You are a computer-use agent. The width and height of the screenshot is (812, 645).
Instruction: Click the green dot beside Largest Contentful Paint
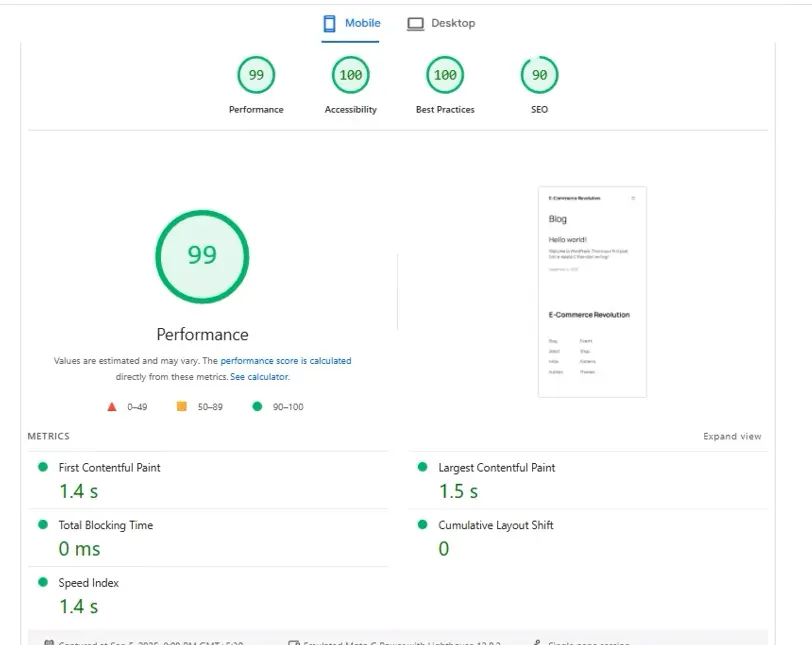(423, 467)
